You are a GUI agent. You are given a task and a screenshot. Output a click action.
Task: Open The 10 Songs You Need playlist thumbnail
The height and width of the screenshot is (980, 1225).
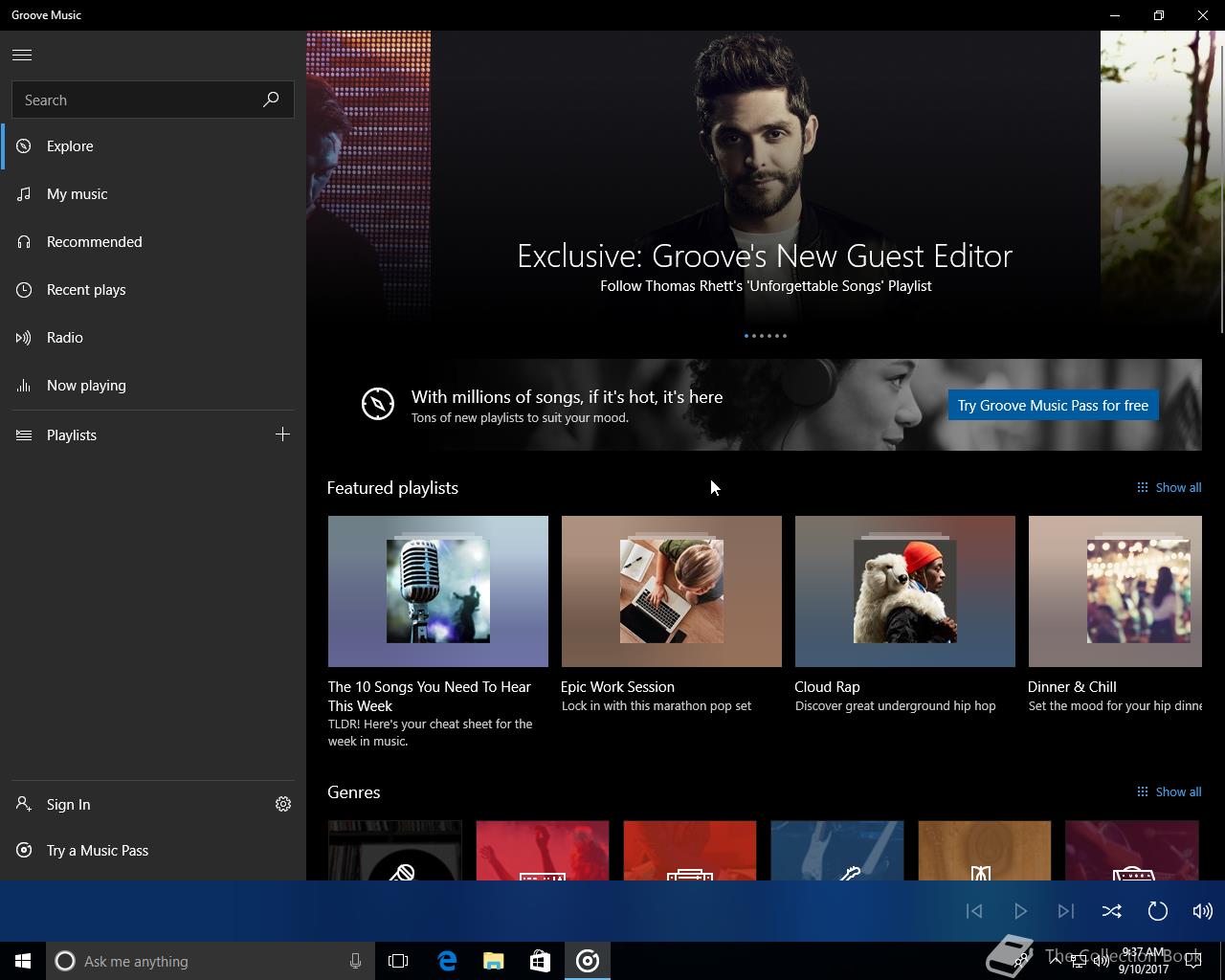(438, 591)
